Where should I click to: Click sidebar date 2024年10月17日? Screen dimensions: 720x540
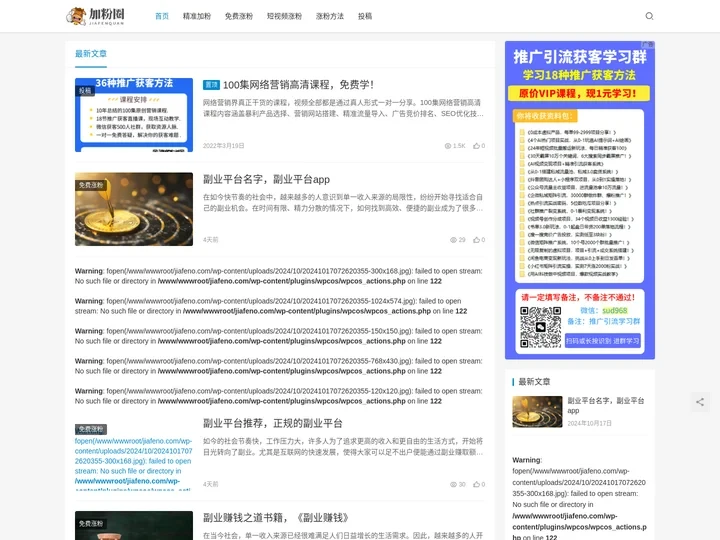click(x=590, y=423)
